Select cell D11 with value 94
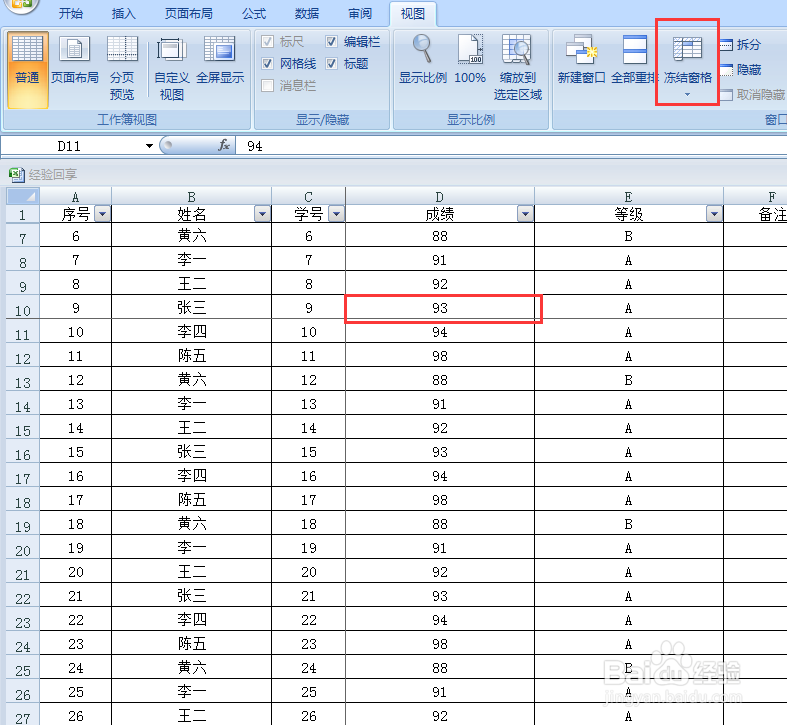This screenshot has height=725, width=787. (440, 332)
